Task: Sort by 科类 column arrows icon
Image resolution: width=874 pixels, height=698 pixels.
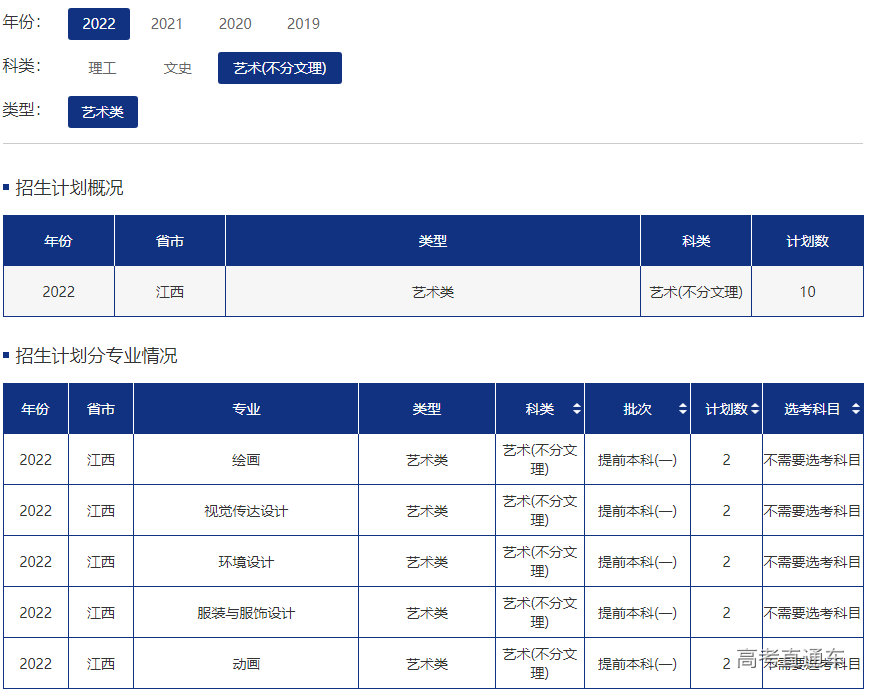Action: pyautogui.click(x=576, y=409)
